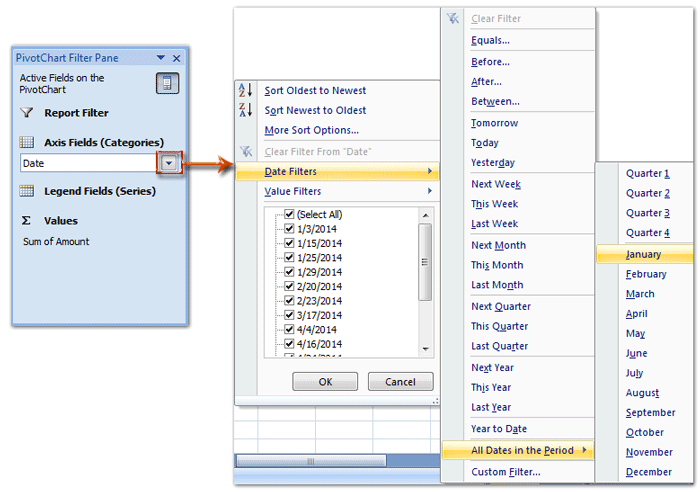The image size is (700, 492).
Task: Click the Report Filter funnel icon
Action: pos(27,113)
